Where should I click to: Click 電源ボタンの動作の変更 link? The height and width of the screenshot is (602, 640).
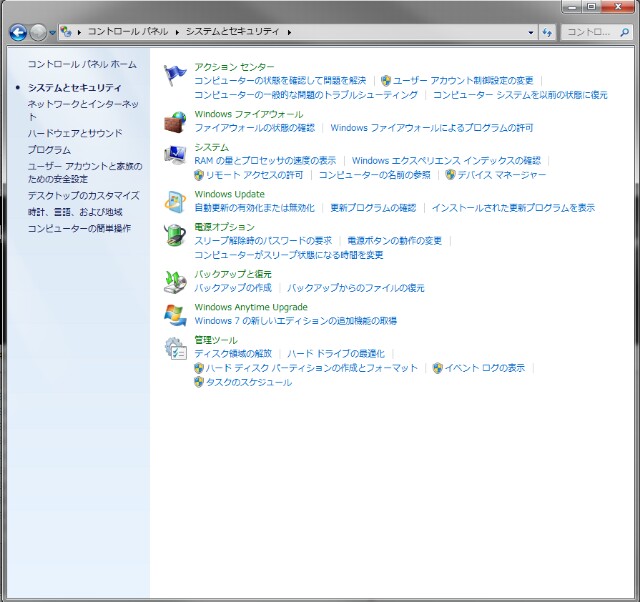pos(395,241)
